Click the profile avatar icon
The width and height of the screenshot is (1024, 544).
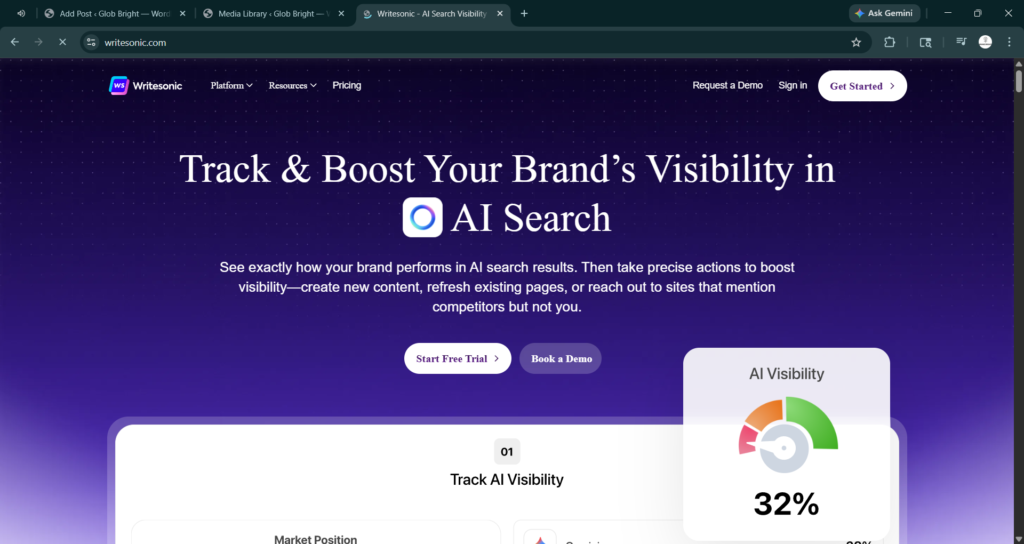pos(985,42)
